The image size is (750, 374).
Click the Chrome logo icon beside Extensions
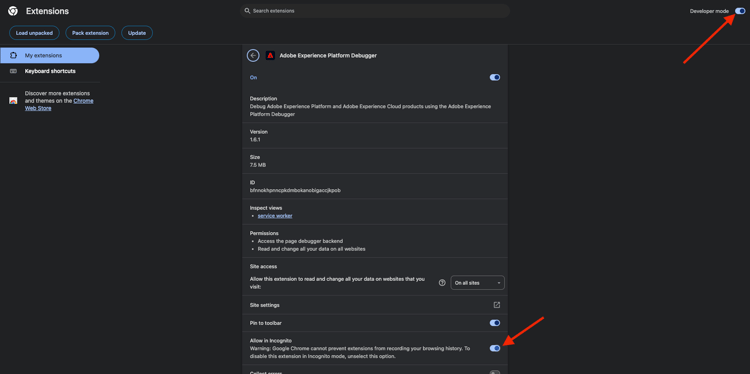(13, 11)
